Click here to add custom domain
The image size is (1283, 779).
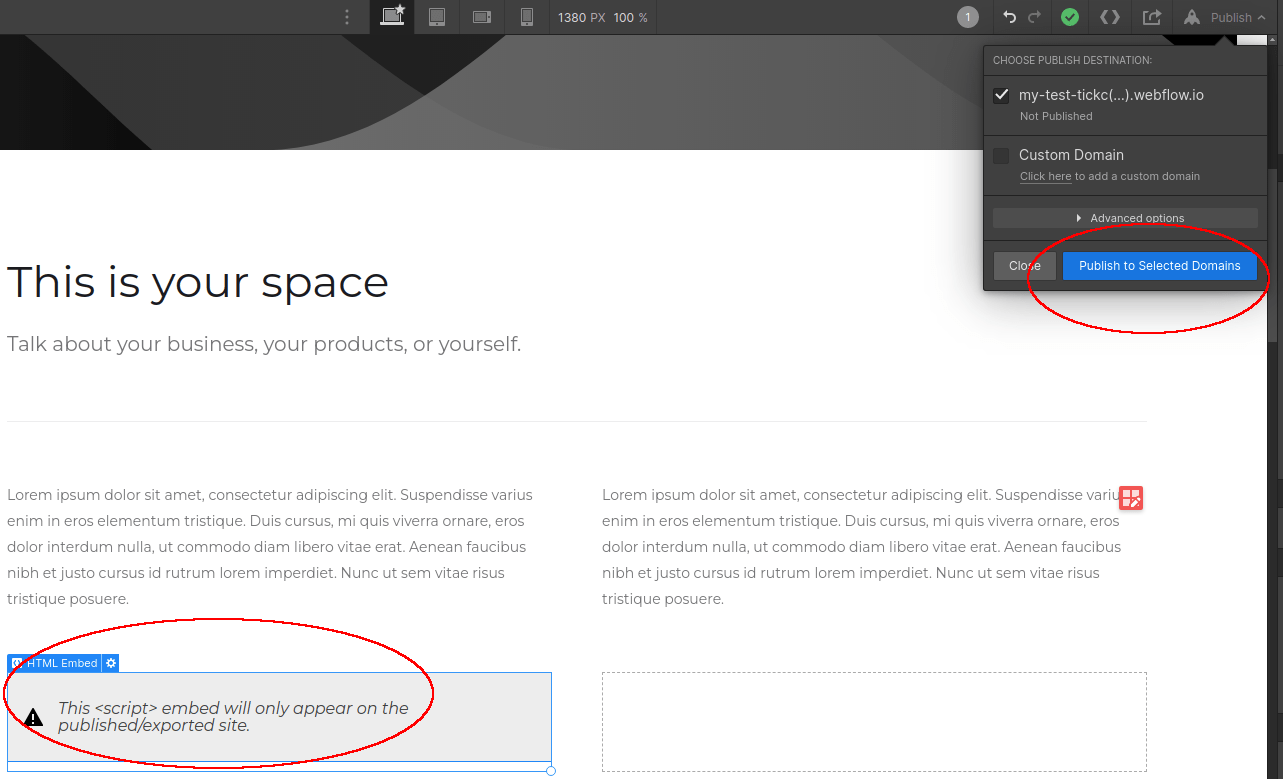pyautogui.click(x=1045, y=176)
